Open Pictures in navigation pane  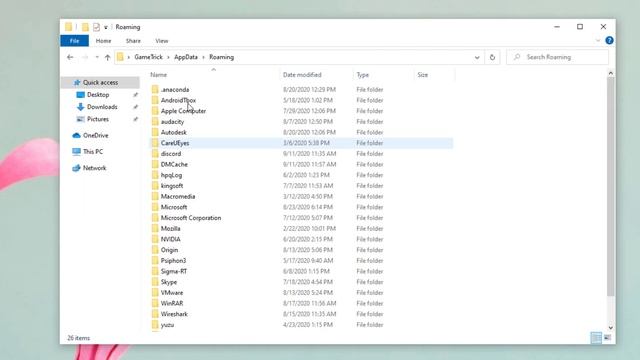(x=98, y=119)
